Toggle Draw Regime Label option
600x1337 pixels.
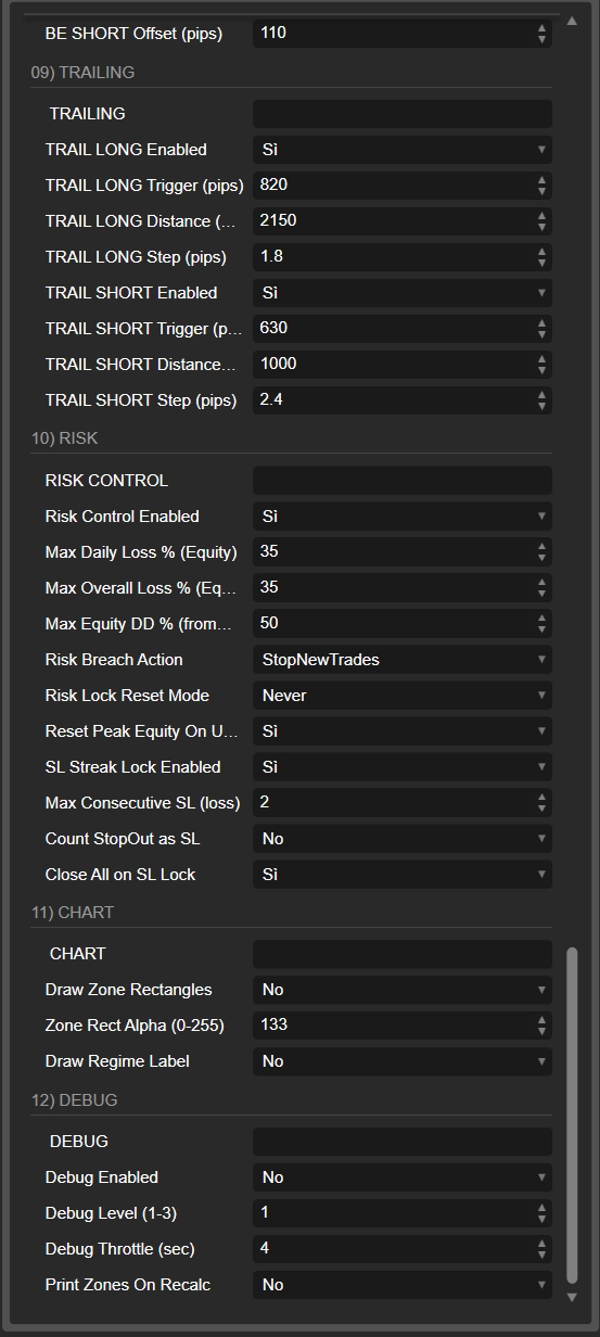402,1062
